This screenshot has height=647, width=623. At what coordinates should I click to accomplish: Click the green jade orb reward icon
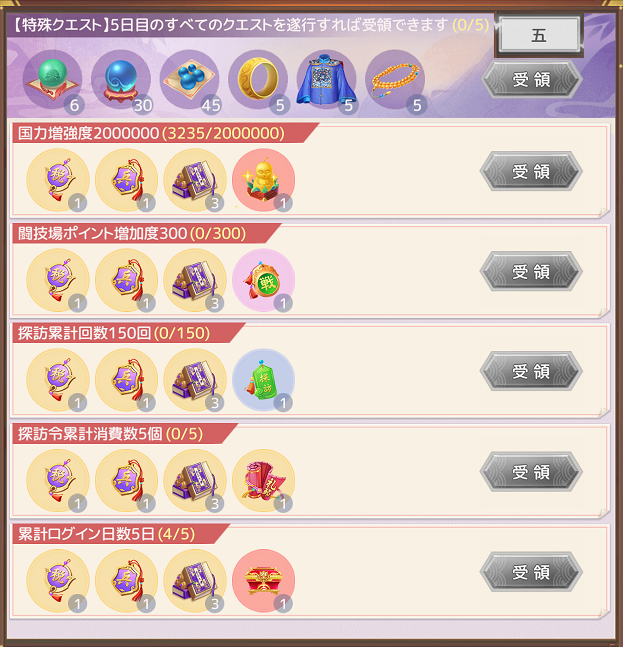pyautogui.click(x=52, y=80)
